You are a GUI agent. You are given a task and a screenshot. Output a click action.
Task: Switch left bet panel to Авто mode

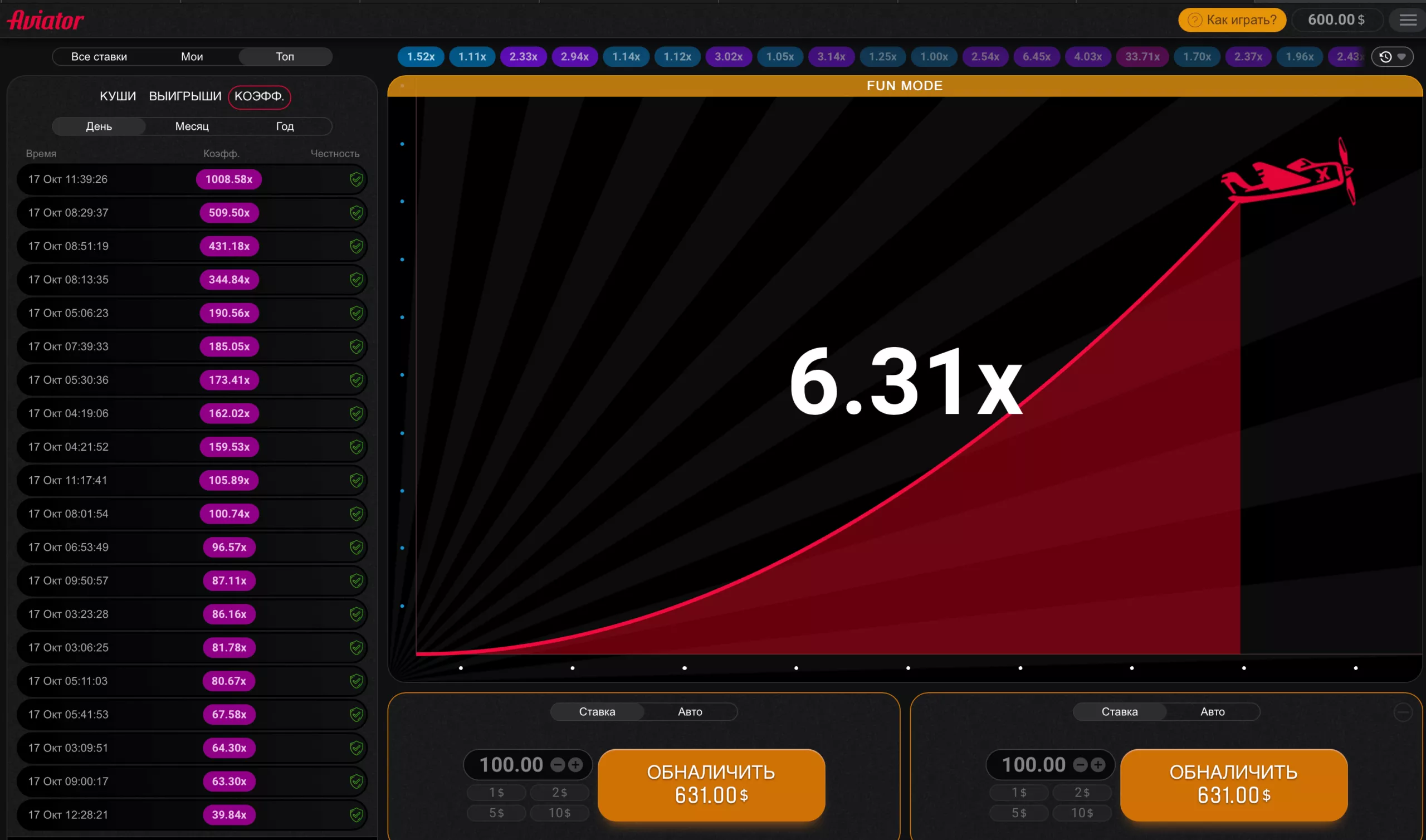pyautogui.click(x=690, y=711)
